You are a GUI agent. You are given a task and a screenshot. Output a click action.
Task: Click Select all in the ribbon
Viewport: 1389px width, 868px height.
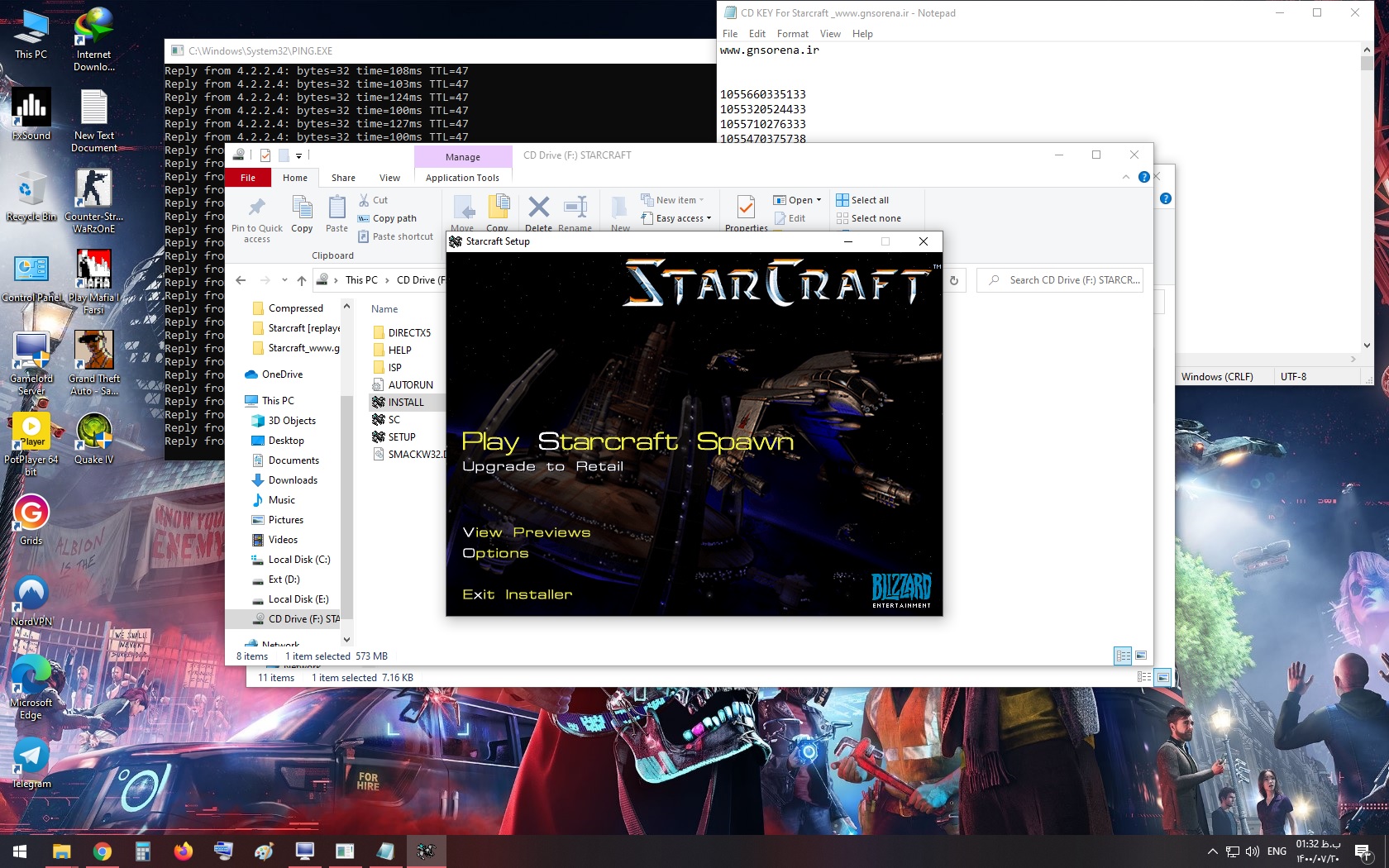coord(862,200)
